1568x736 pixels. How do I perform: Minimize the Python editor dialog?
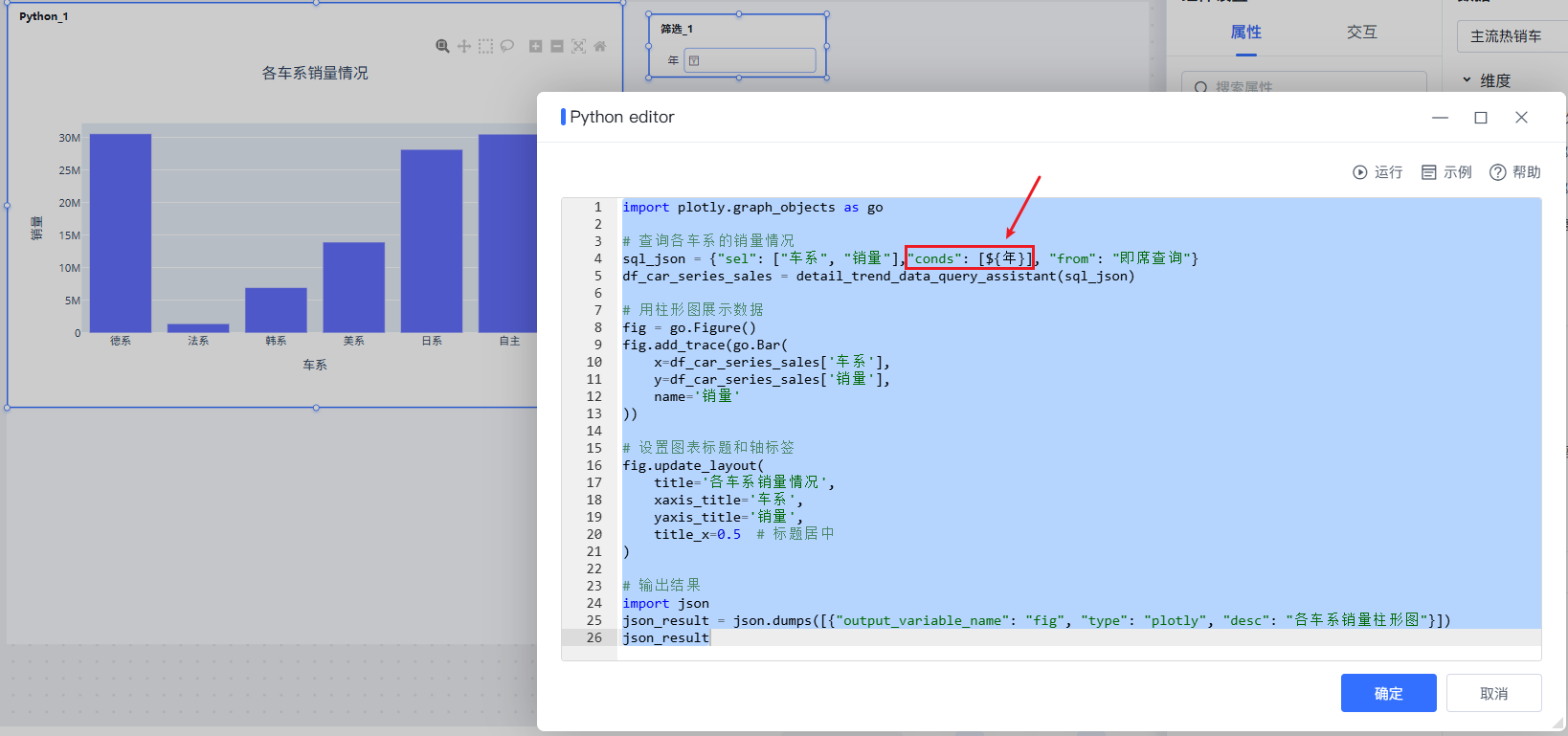click(x=1440, y=117)
